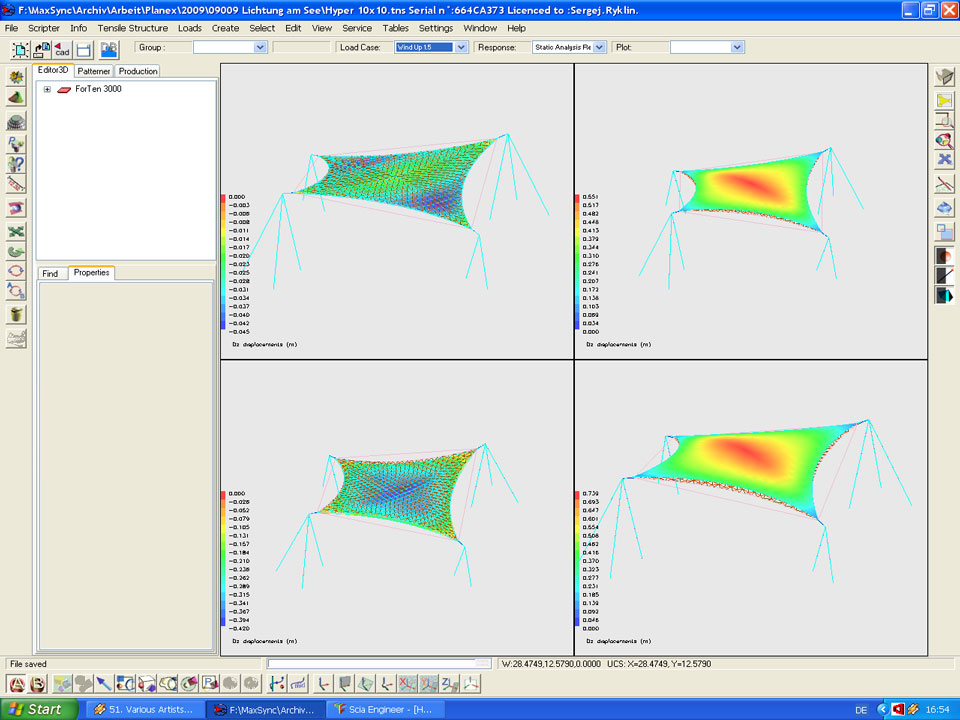960x720 pixels.
Task: Click the red 'A' sphere icon in bottom toolbar
Action: click(x=17, y=684)
